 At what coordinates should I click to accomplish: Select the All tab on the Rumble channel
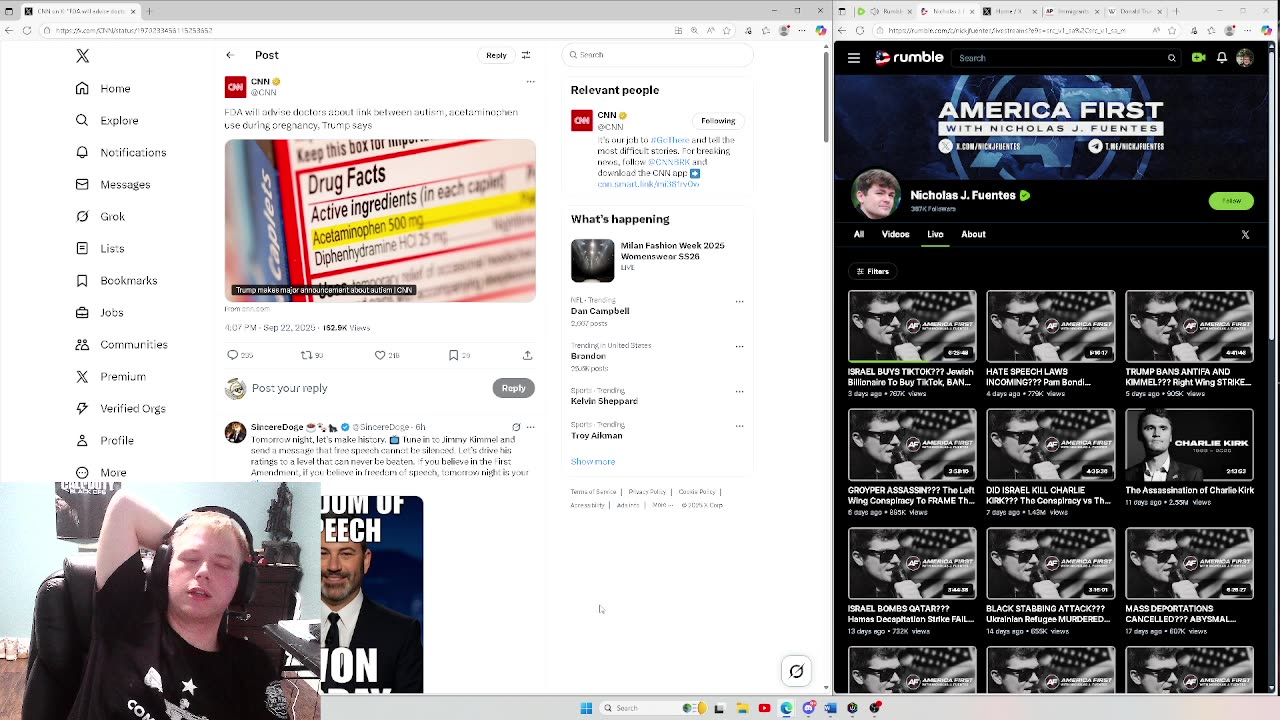pyautogui.click(x=859, y=234)
